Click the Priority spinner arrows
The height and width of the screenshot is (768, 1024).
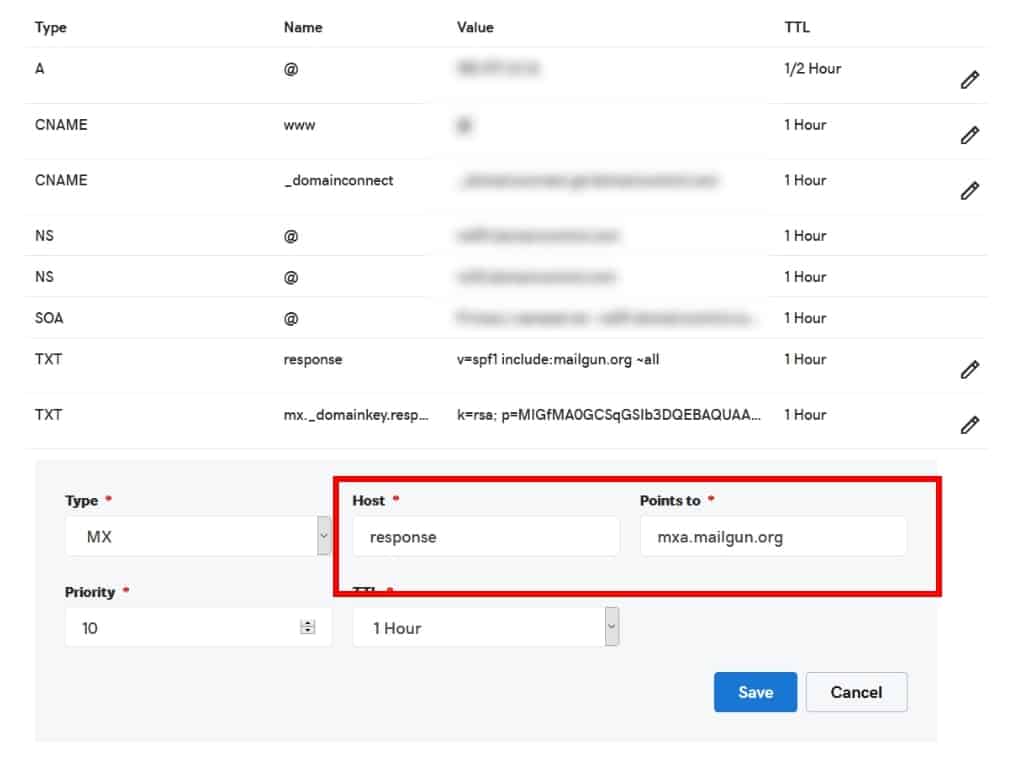pos(307,628)
